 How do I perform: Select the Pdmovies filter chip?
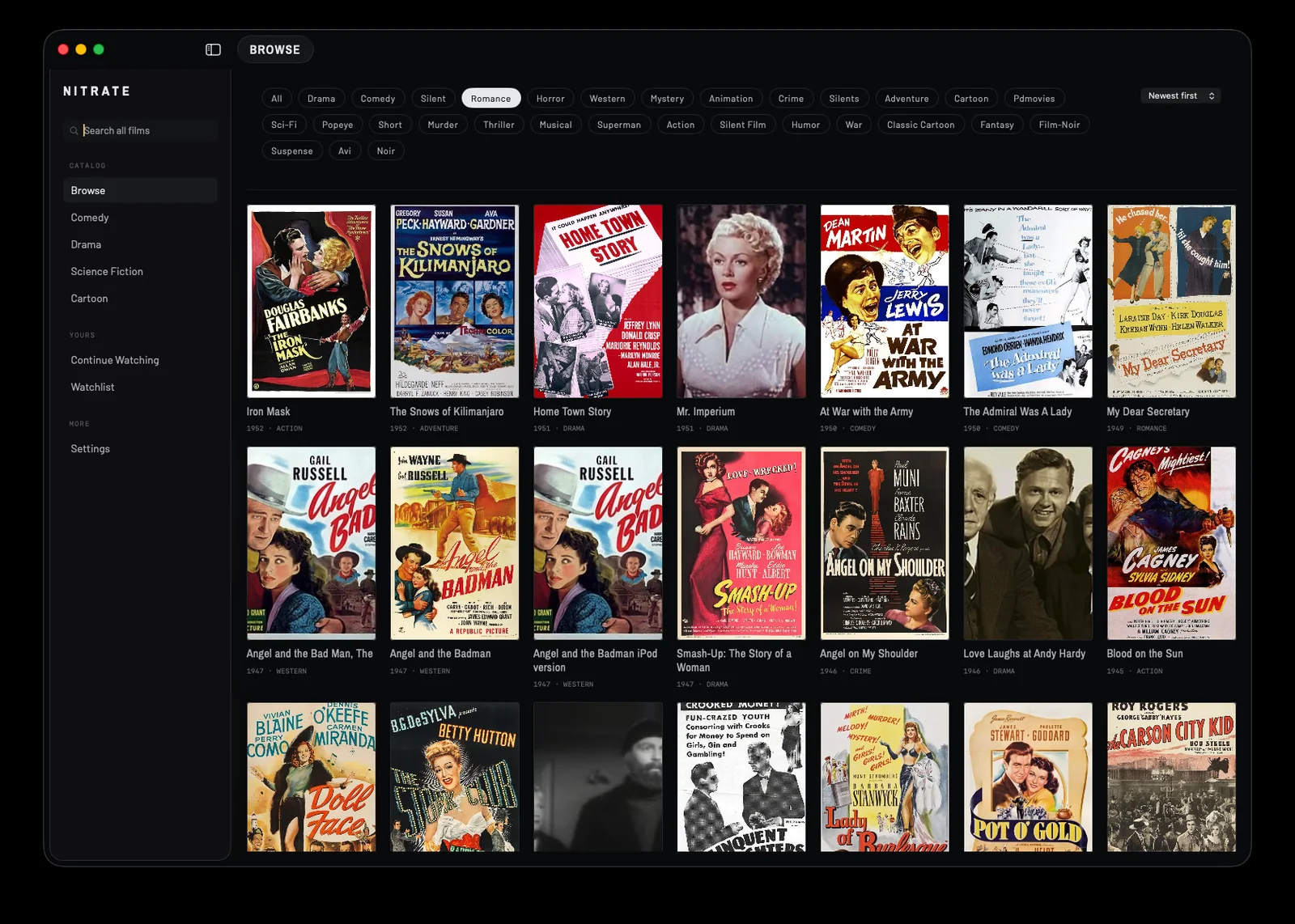tap(1034, 99)
